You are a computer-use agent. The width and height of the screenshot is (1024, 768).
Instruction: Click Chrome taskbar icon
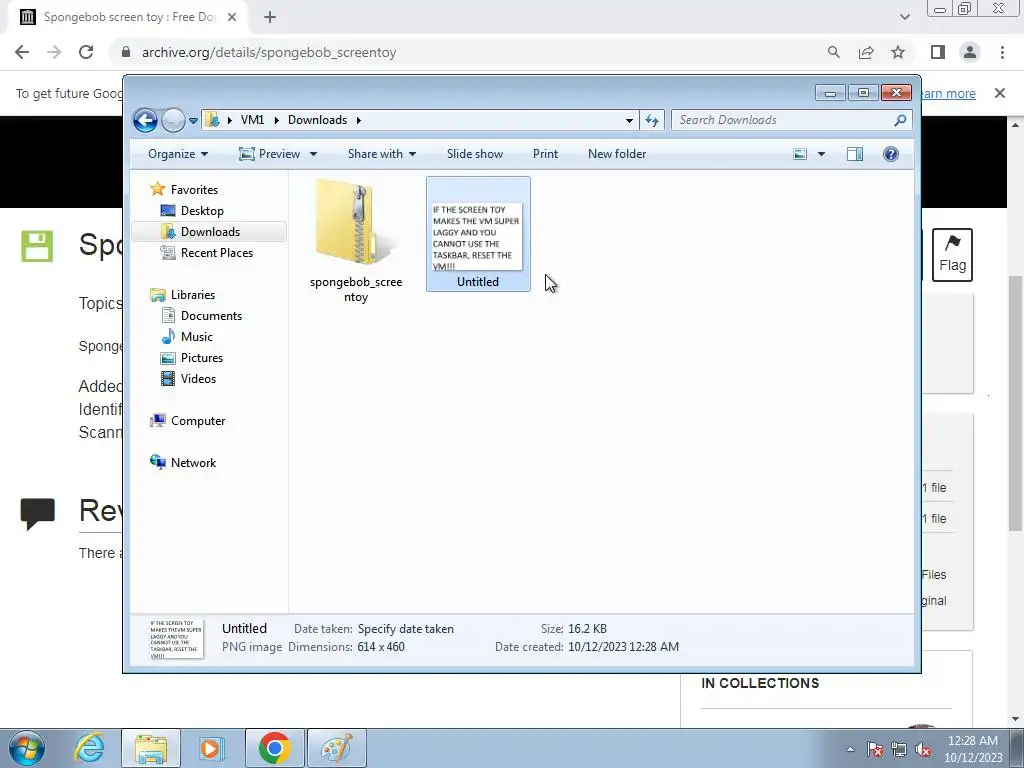pyautogui.click(x=274, y=748)
